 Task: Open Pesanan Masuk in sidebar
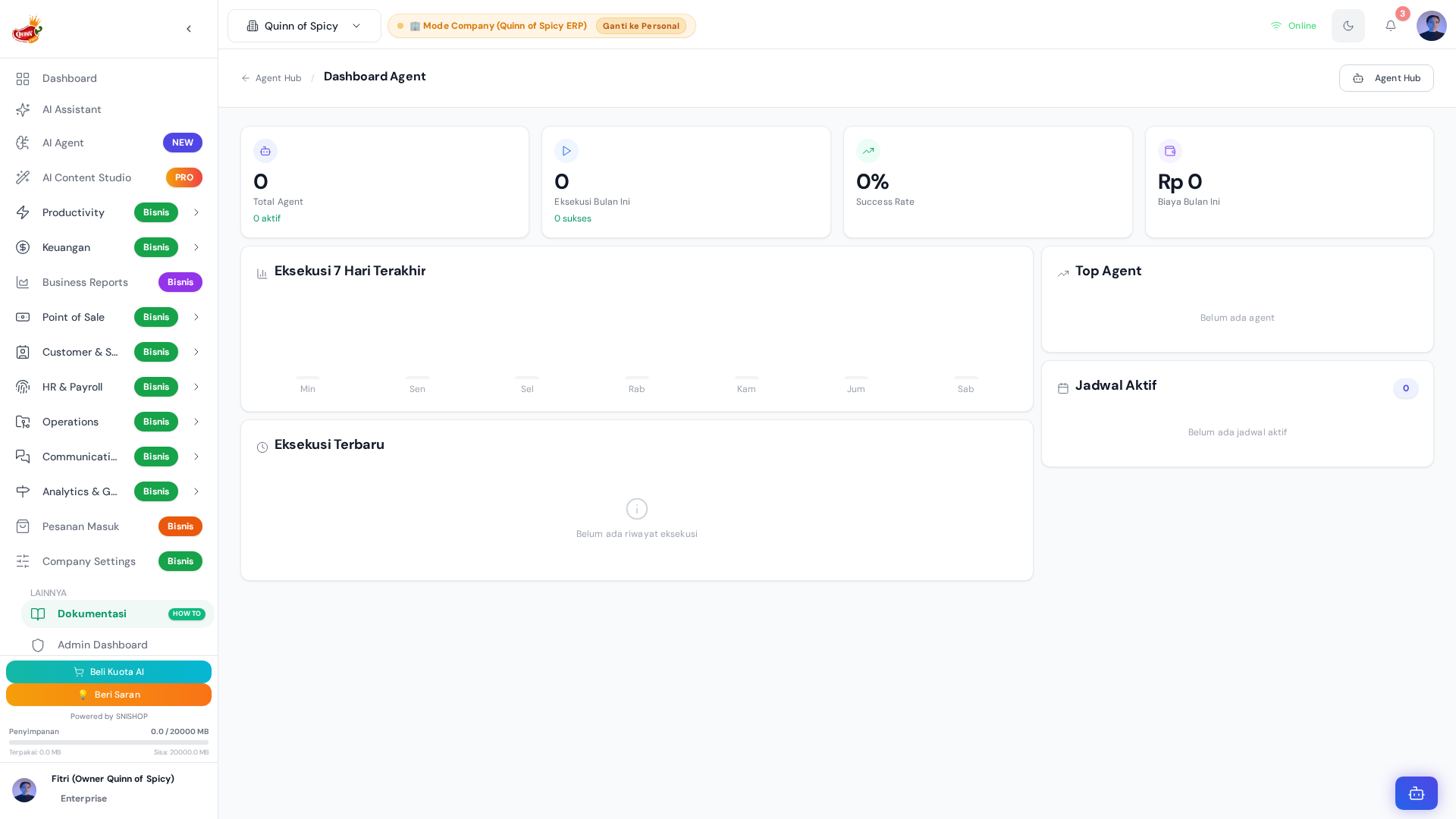(108, 526)
